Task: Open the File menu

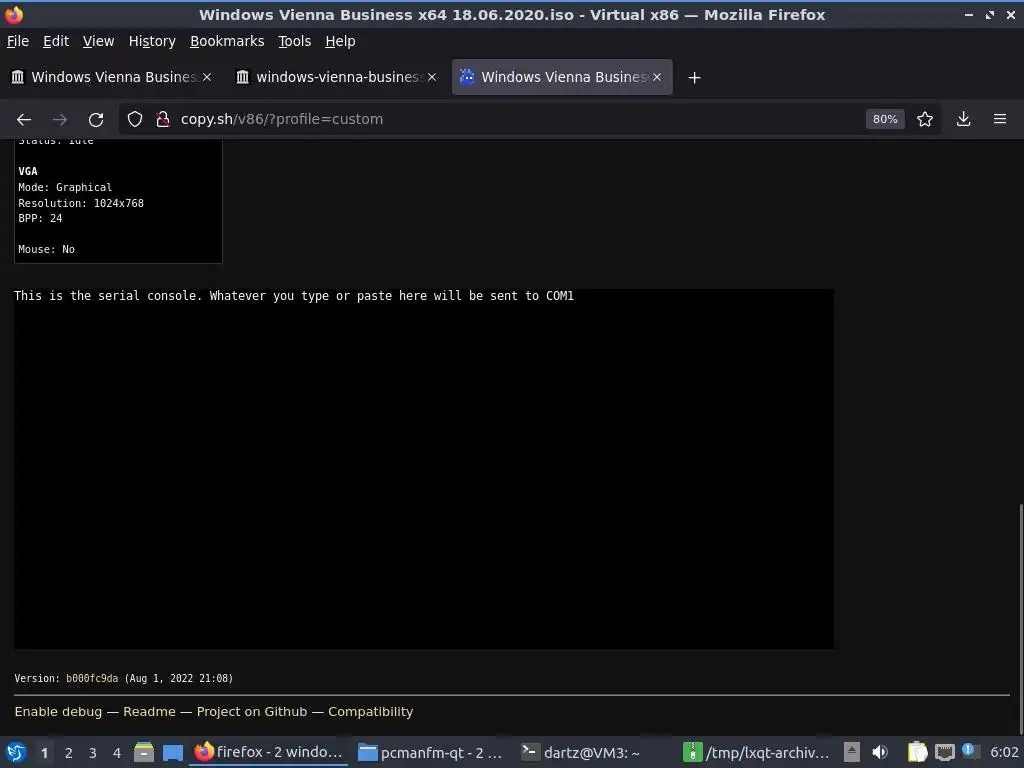Action: pos(18,41)
